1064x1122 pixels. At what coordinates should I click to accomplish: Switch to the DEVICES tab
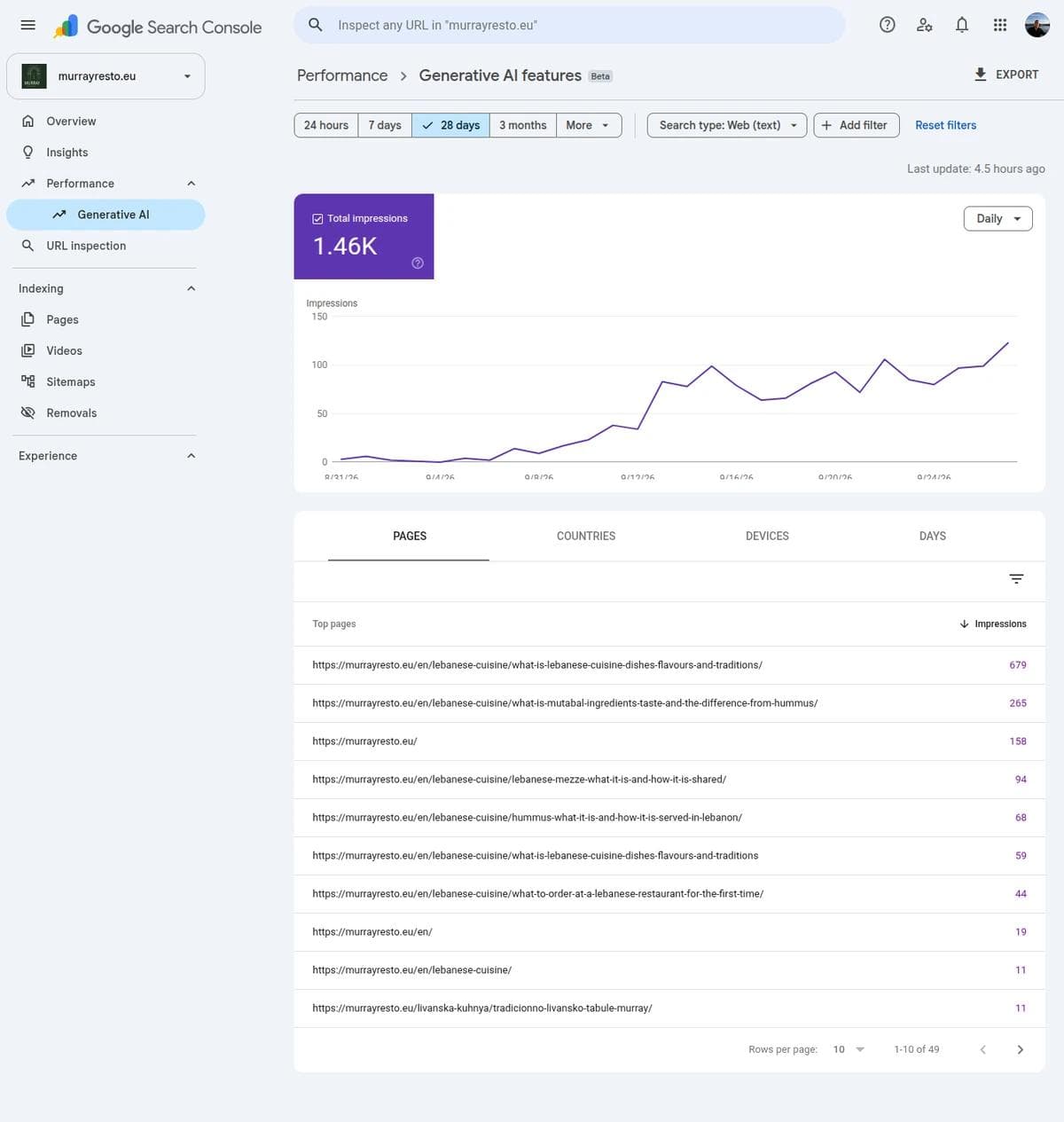pyautogui.click(x=767, y=536)
